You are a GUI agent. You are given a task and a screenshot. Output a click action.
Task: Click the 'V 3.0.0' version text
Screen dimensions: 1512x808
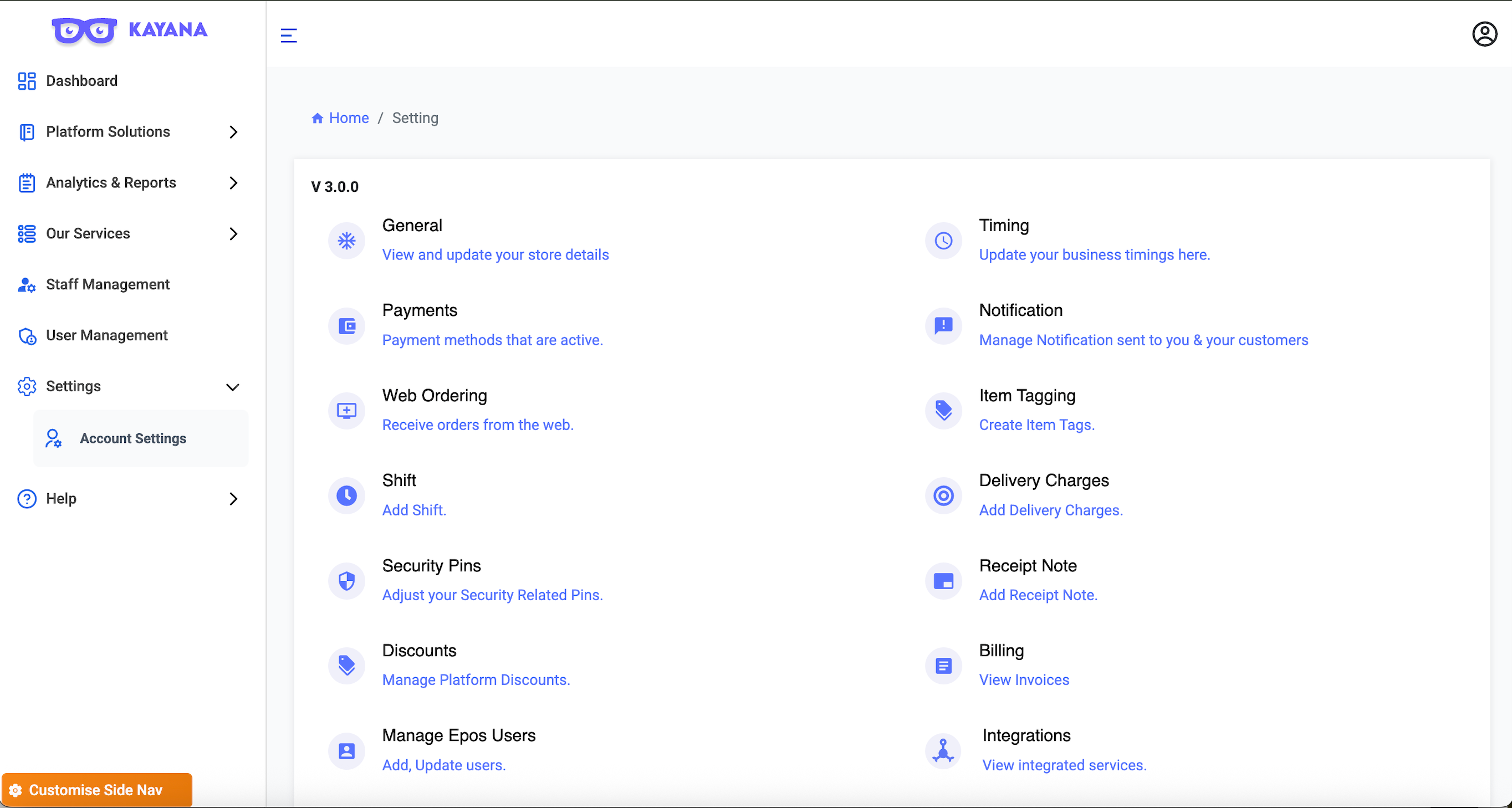point(335,187)
